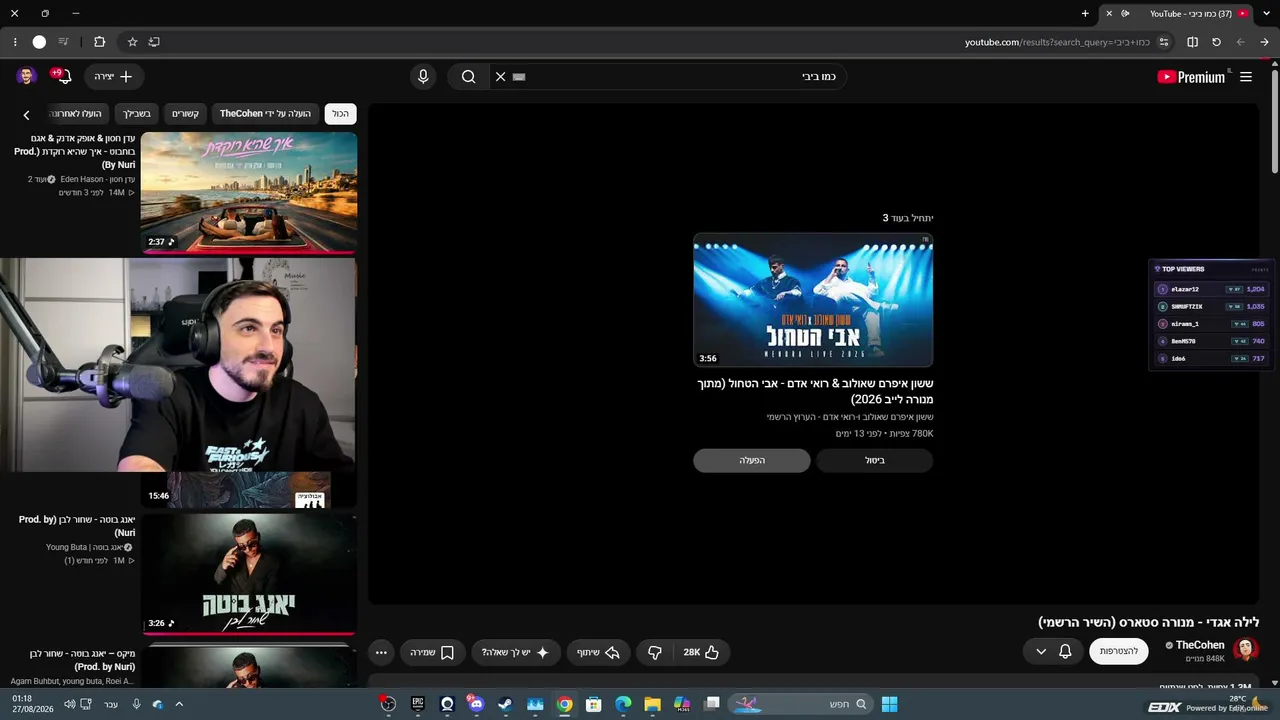Open the browser extensions puzzle icon
The width and height of the screenshot is (1280, 720).
click(x=99, y=42)
